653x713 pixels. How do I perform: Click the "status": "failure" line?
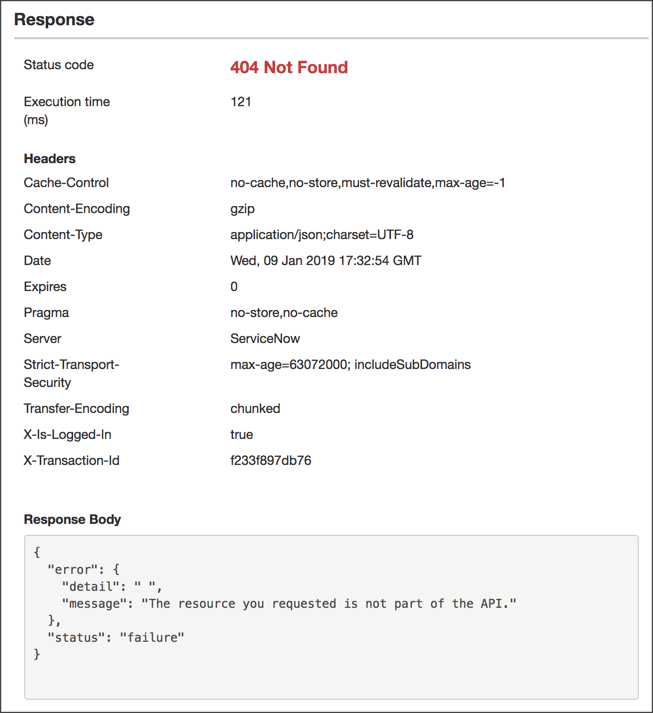pos(116,637)
